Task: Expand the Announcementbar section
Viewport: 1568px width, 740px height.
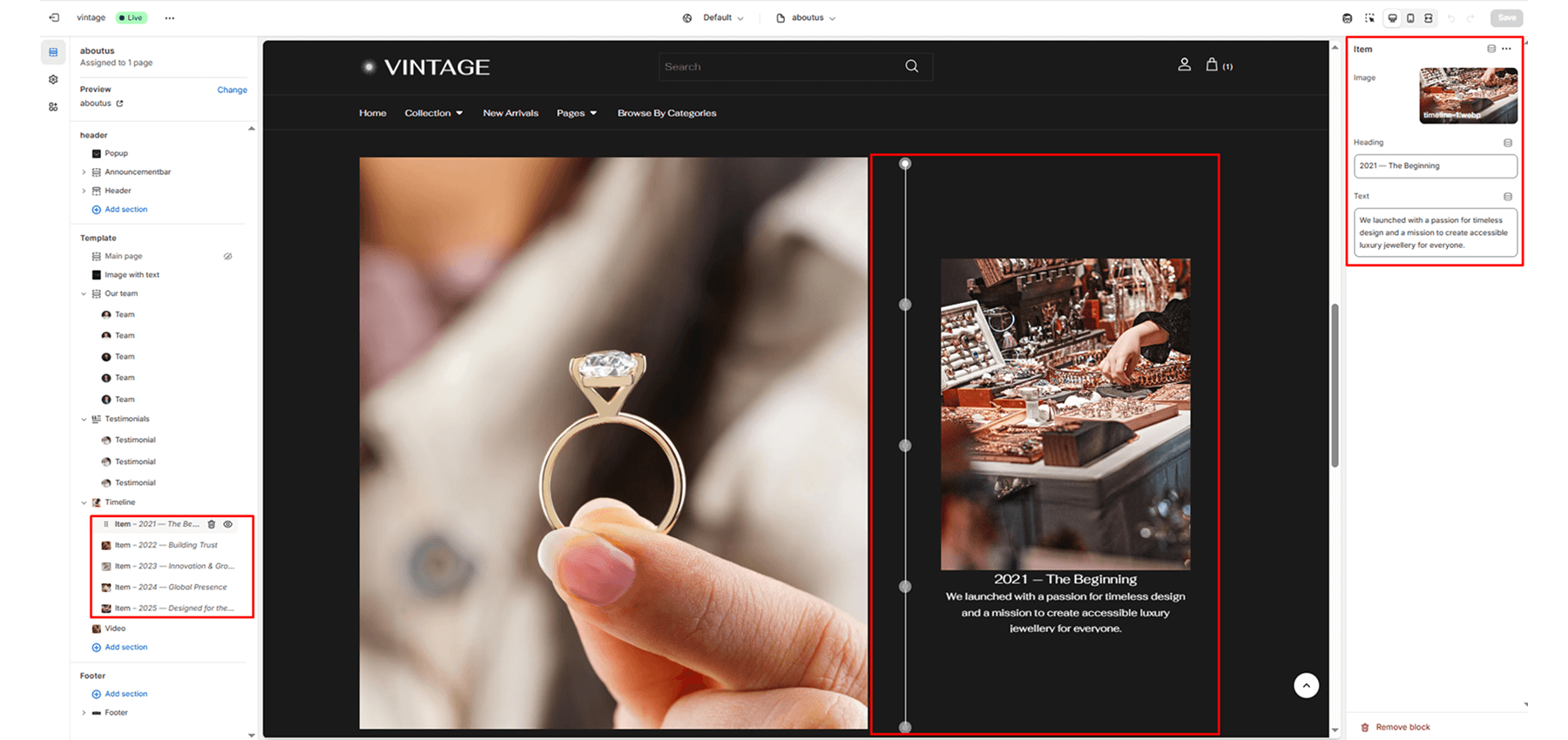Action: (84, 172)
